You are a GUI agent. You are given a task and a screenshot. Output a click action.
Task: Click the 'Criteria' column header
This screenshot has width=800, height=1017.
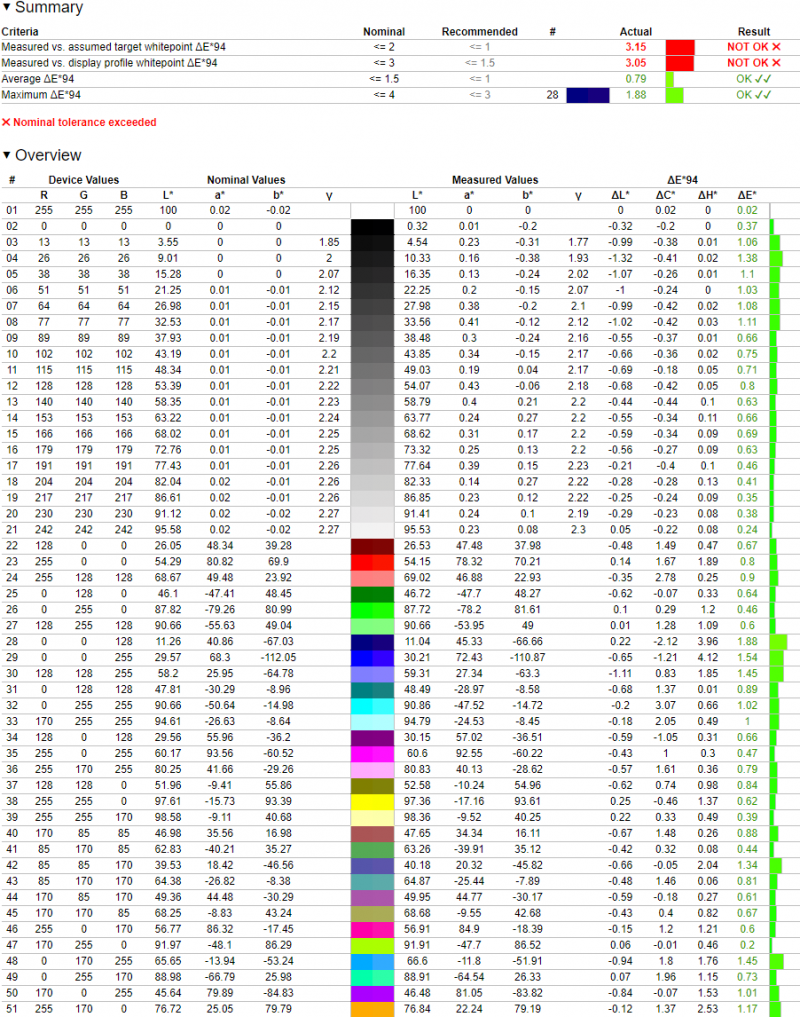tap(19, 32)
